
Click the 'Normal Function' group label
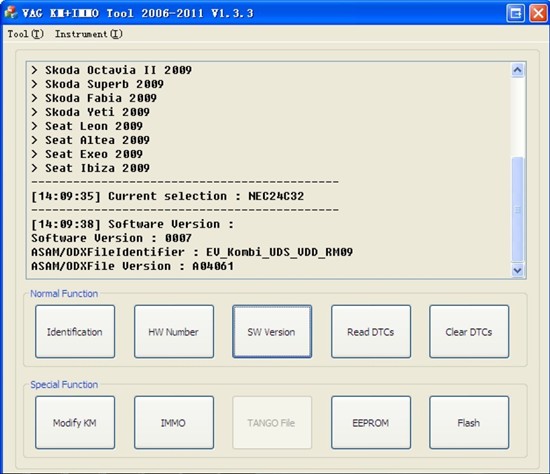(x=64, y=294)
